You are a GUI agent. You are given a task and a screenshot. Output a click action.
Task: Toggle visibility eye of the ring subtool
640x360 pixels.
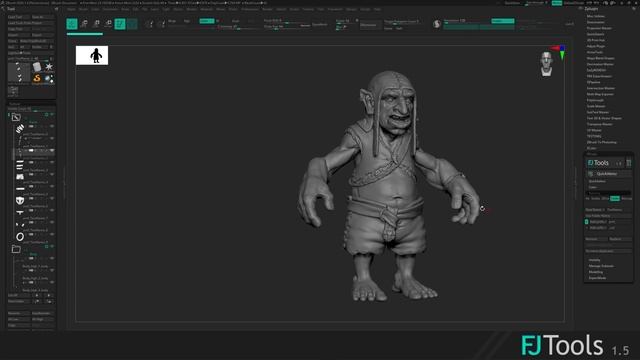(x=52, y=234)
